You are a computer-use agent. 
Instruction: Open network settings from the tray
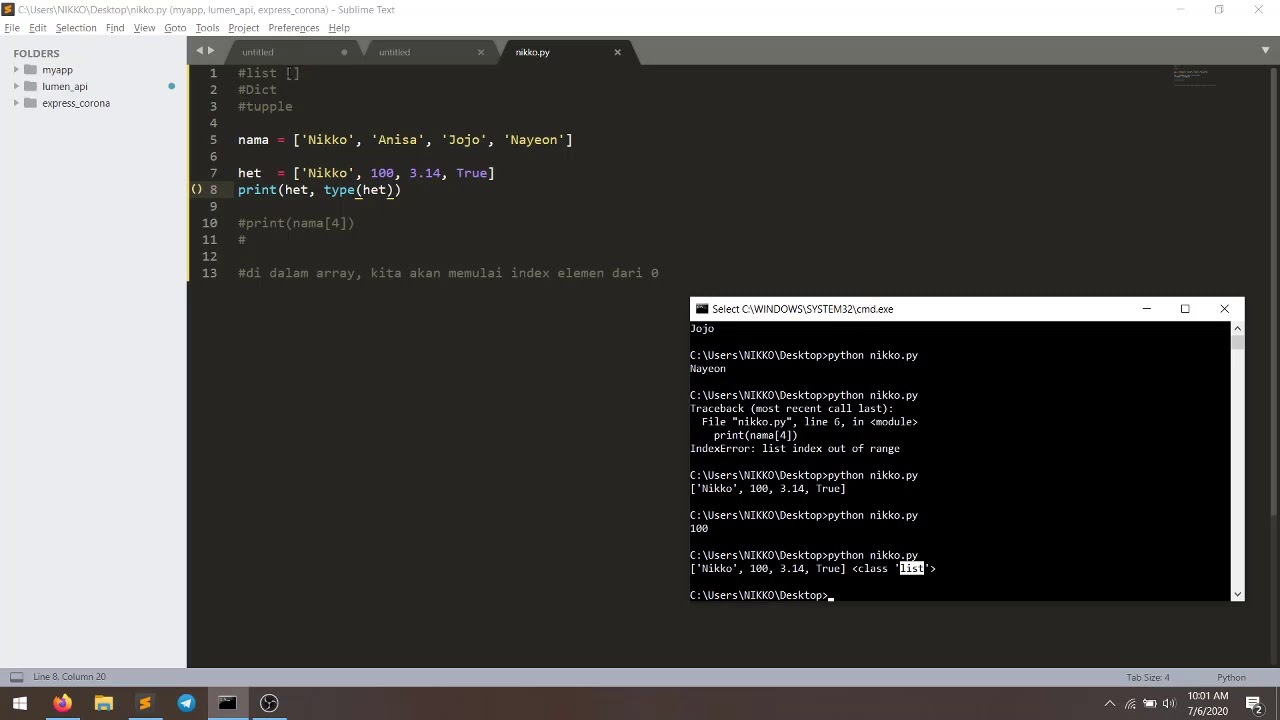1130,703
